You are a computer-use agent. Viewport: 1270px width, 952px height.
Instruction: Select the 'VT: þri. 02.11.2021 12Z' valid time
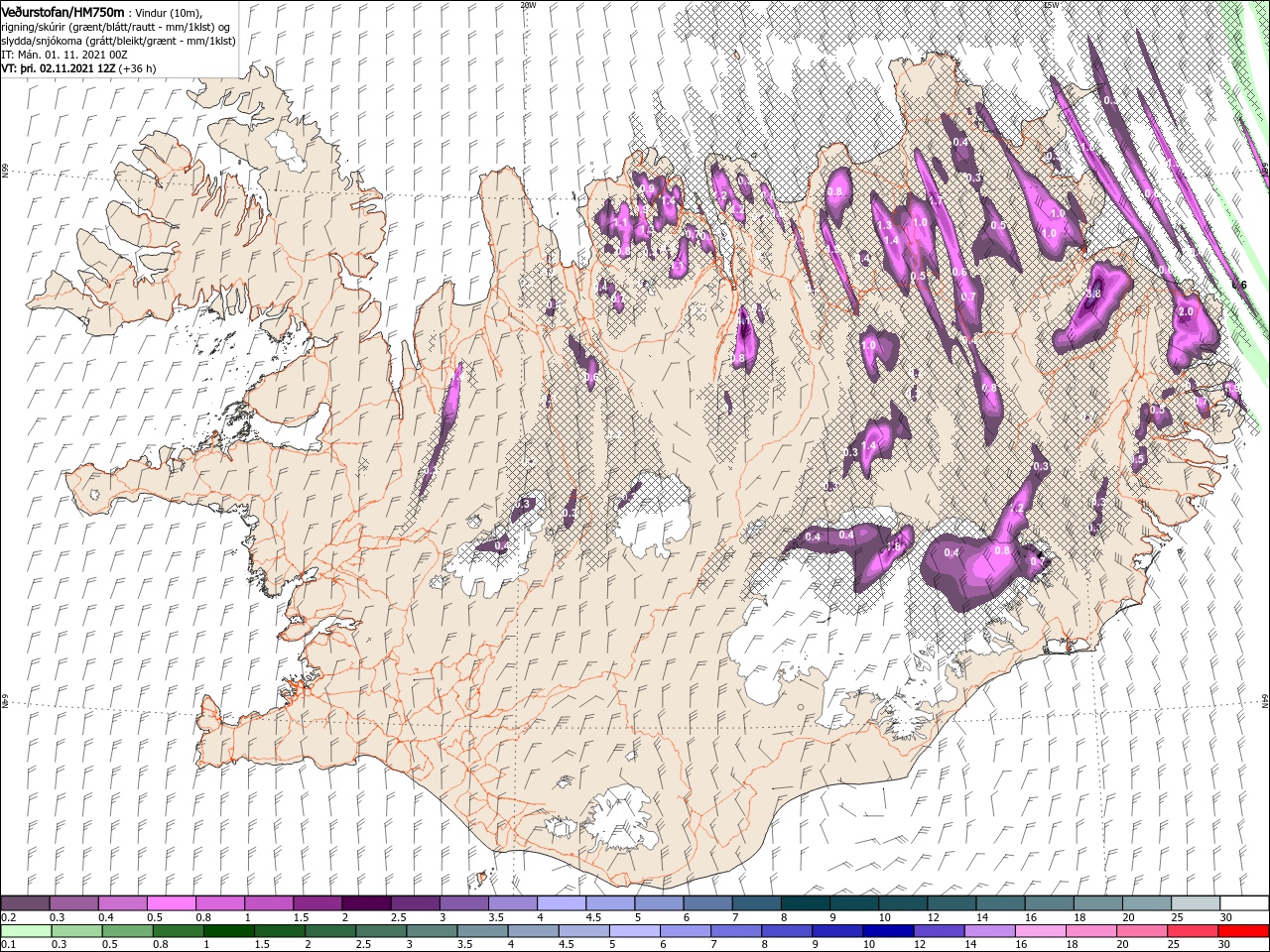pos(58,68)
